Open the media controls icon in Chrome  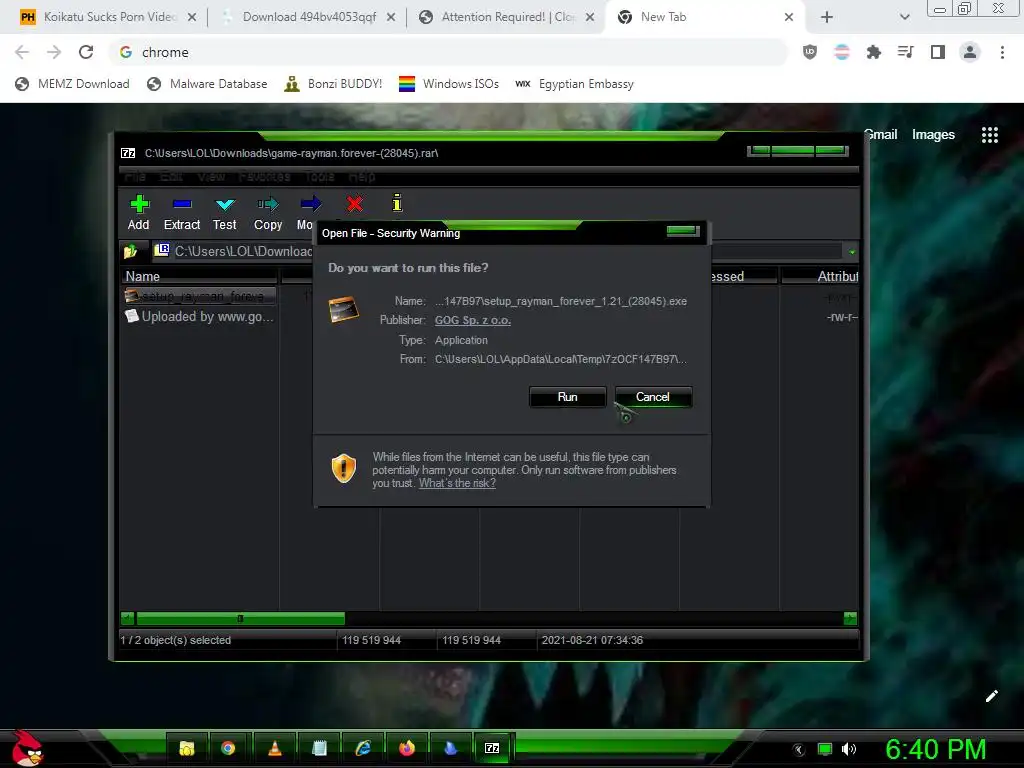click(906, 52)
